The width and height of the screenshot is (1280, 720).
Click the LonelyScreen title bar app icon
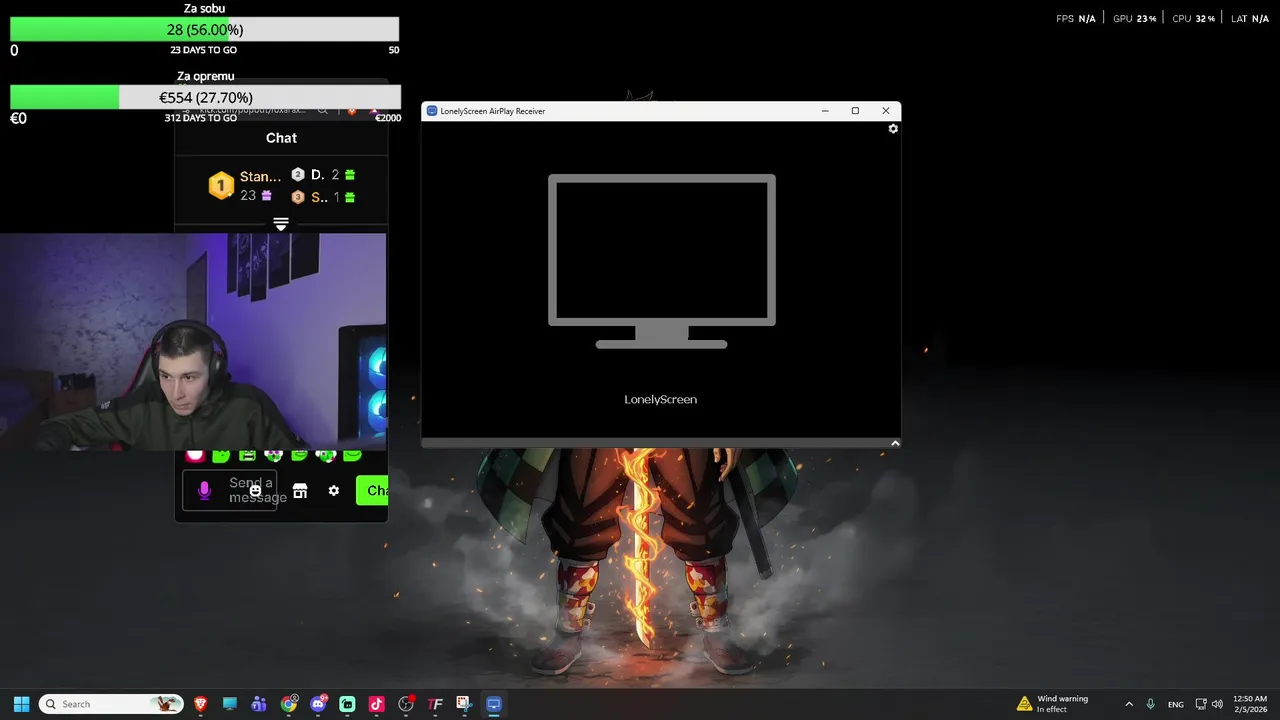432,111
